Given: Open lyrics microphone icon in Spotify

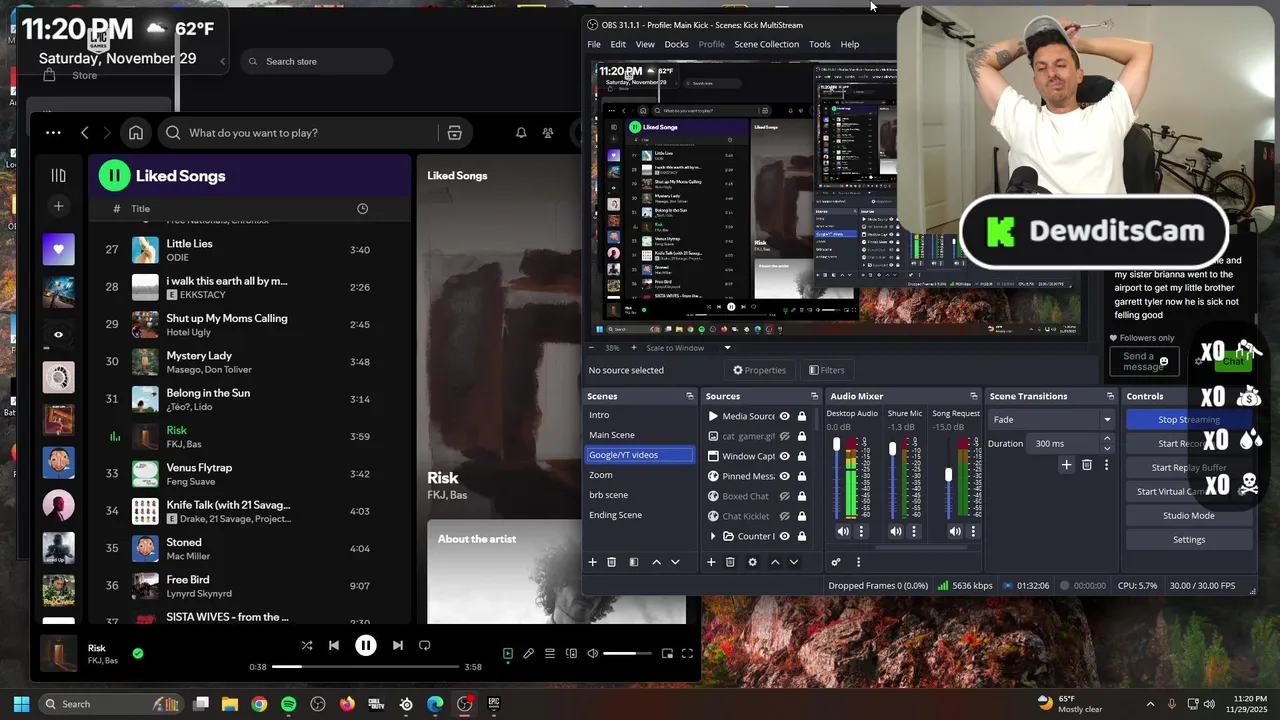Looking at the screenshot, I should [x=528, y=654].
